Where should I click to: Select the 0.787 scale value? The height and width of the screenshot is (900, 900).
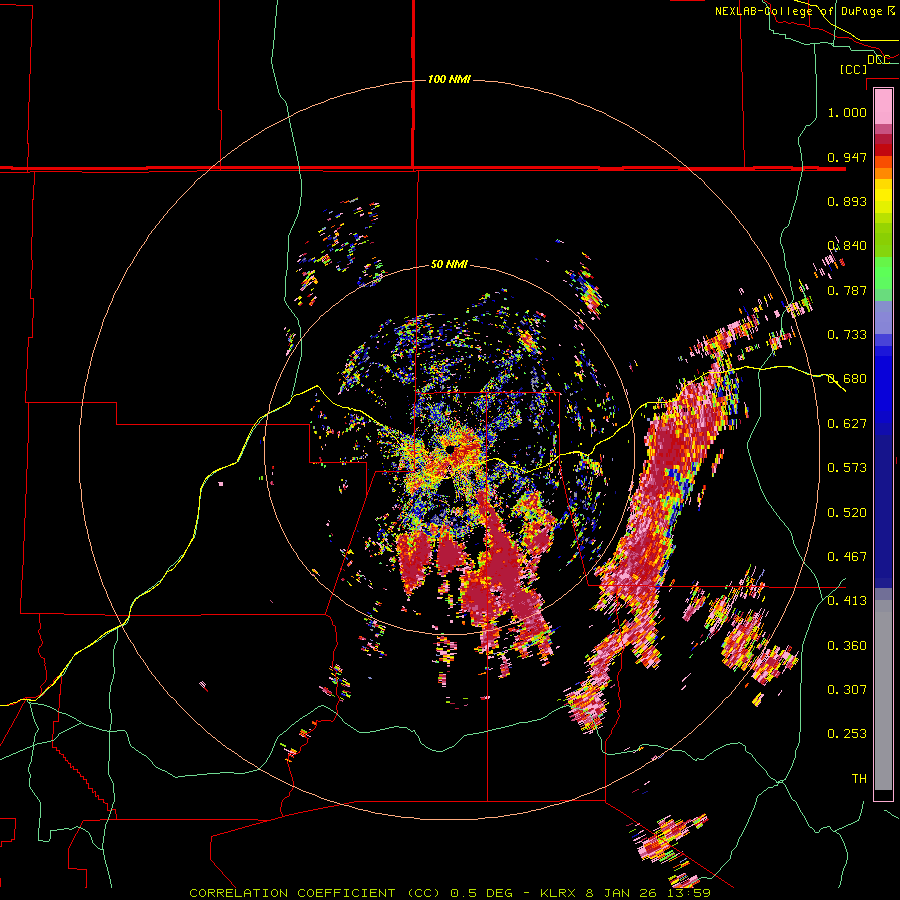[847, 290]
